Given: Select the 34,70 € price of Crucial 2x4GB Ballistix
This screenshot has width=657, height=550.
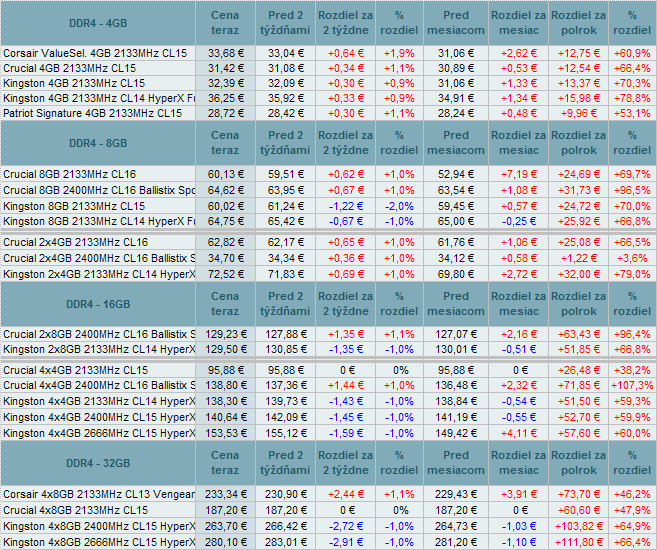Looking at the screenshot, I should pyautogui.click(x=226, y=258).
